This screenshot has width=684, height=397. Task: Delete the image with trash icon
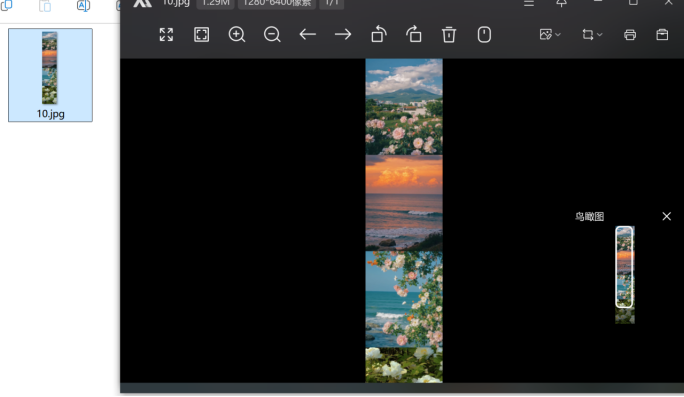449,34
